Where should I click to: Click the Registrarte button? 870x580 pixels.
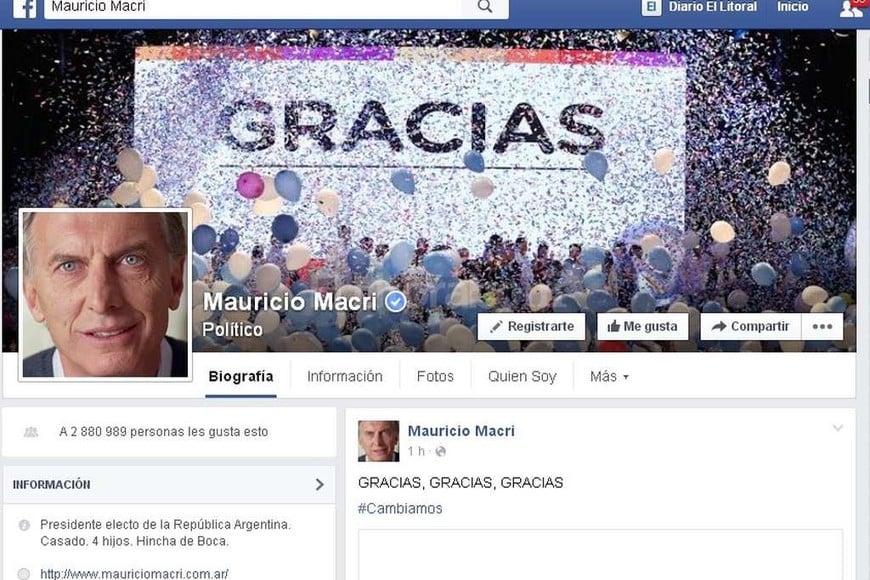point(532,326)
